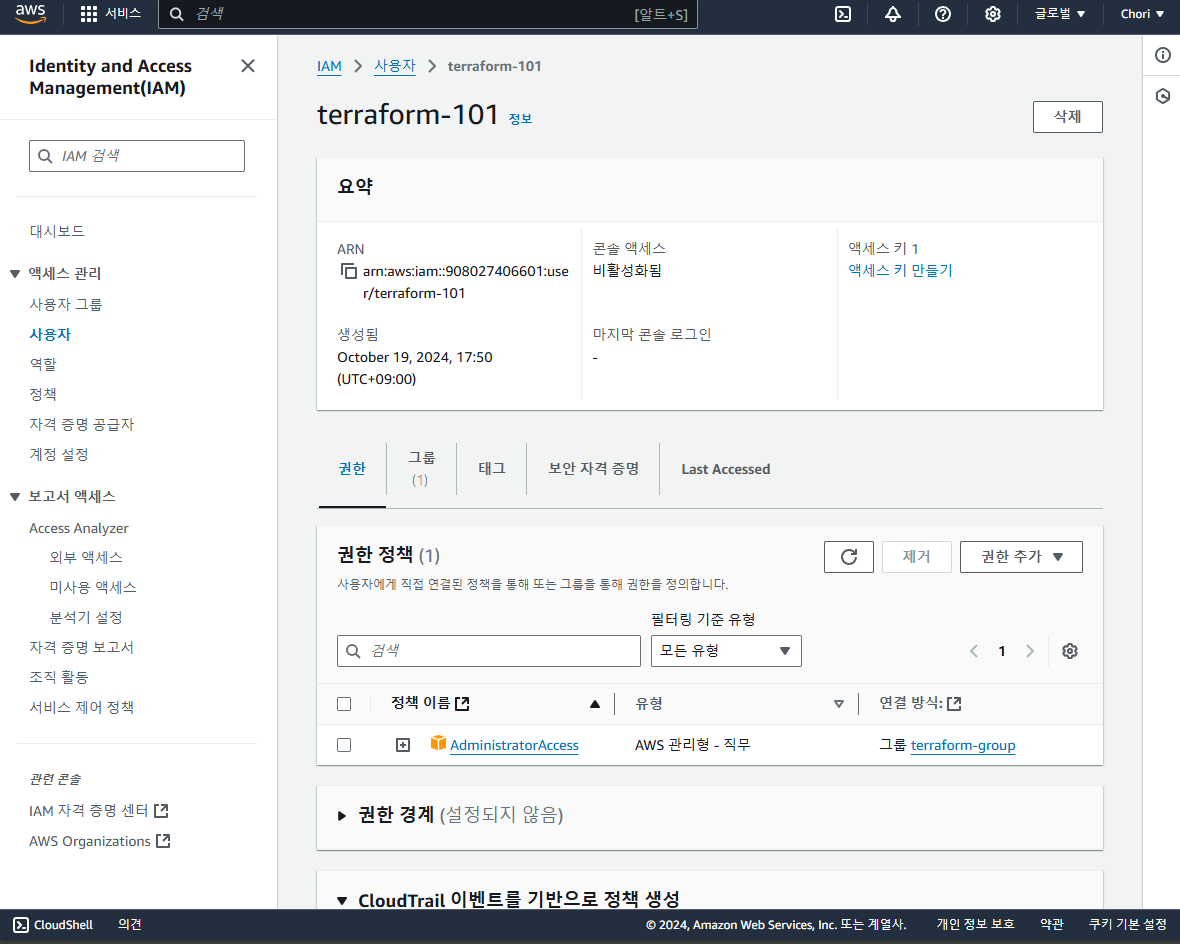Click 의견 in the footer
This screenshot has height=944, width=1180.
(x=129, y=924)
